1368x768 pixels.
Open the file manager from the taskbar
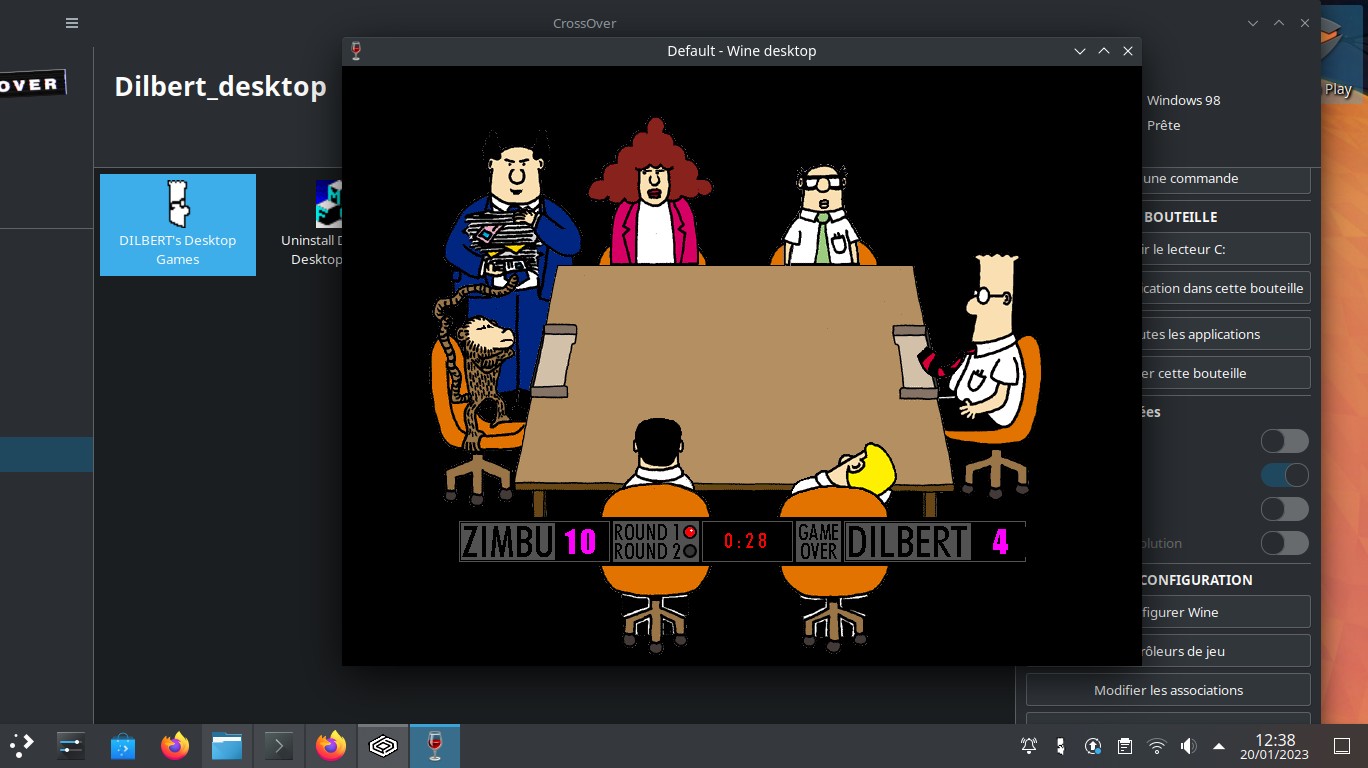click(x=227, y=746)
